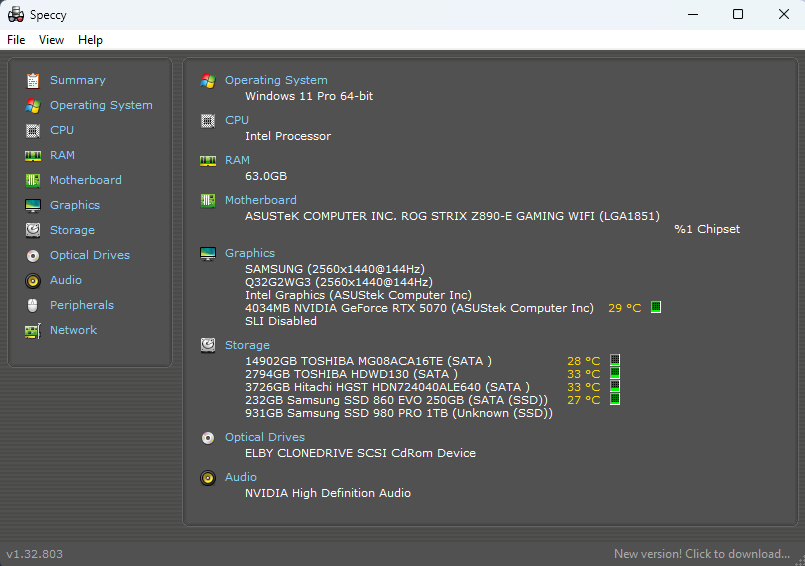The width and height of the screenshot is (805, 566).
Task: Click the RAM heading link in summary
Action: coord(237,160)
